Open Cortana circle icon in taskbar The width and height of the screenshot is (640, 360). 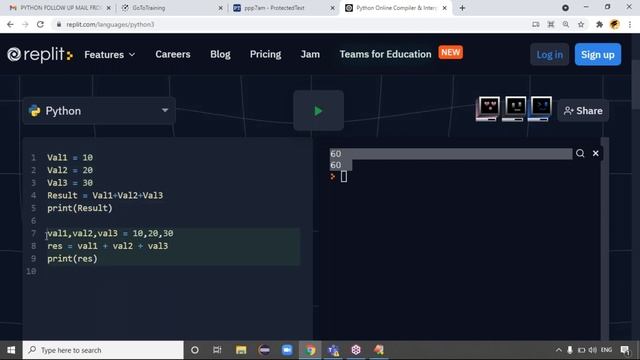click(195, 350)
